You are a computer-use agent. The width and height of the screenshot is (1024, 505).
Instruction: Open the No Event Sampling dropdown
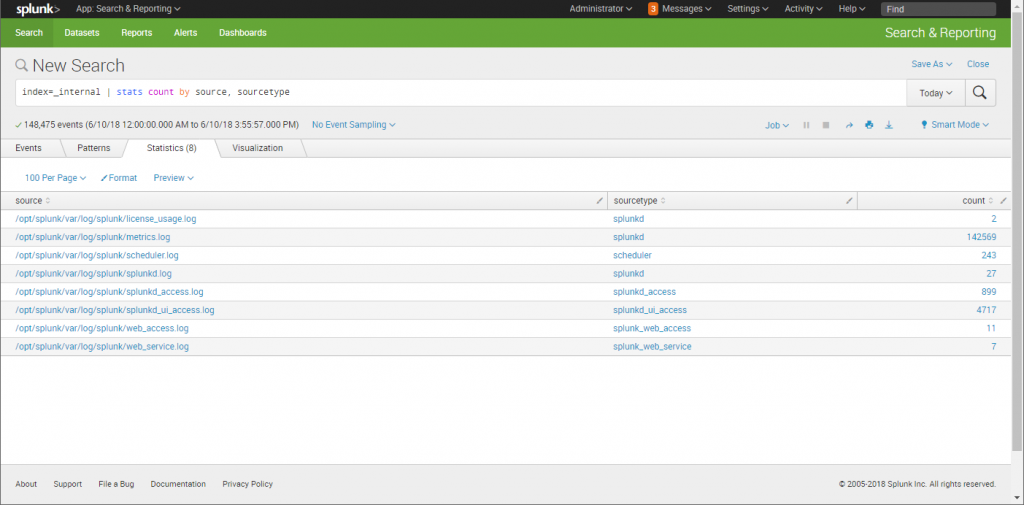[x=353, y=125]
